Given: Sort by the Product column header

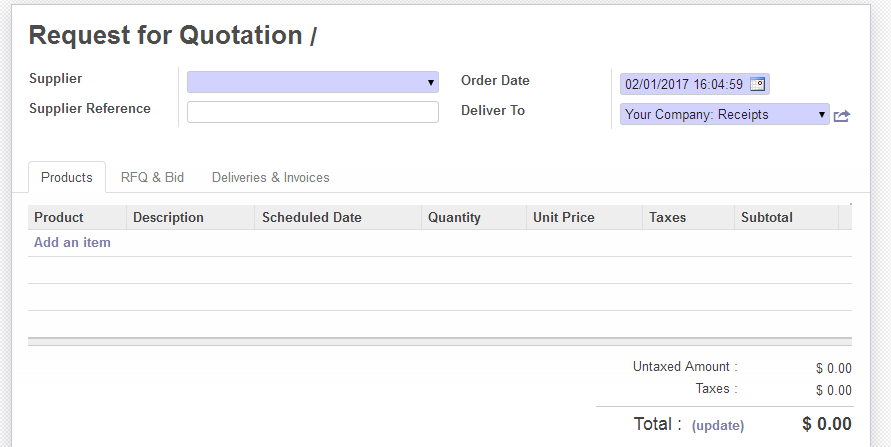Looking at the screenshot, I should coord(59,217).
